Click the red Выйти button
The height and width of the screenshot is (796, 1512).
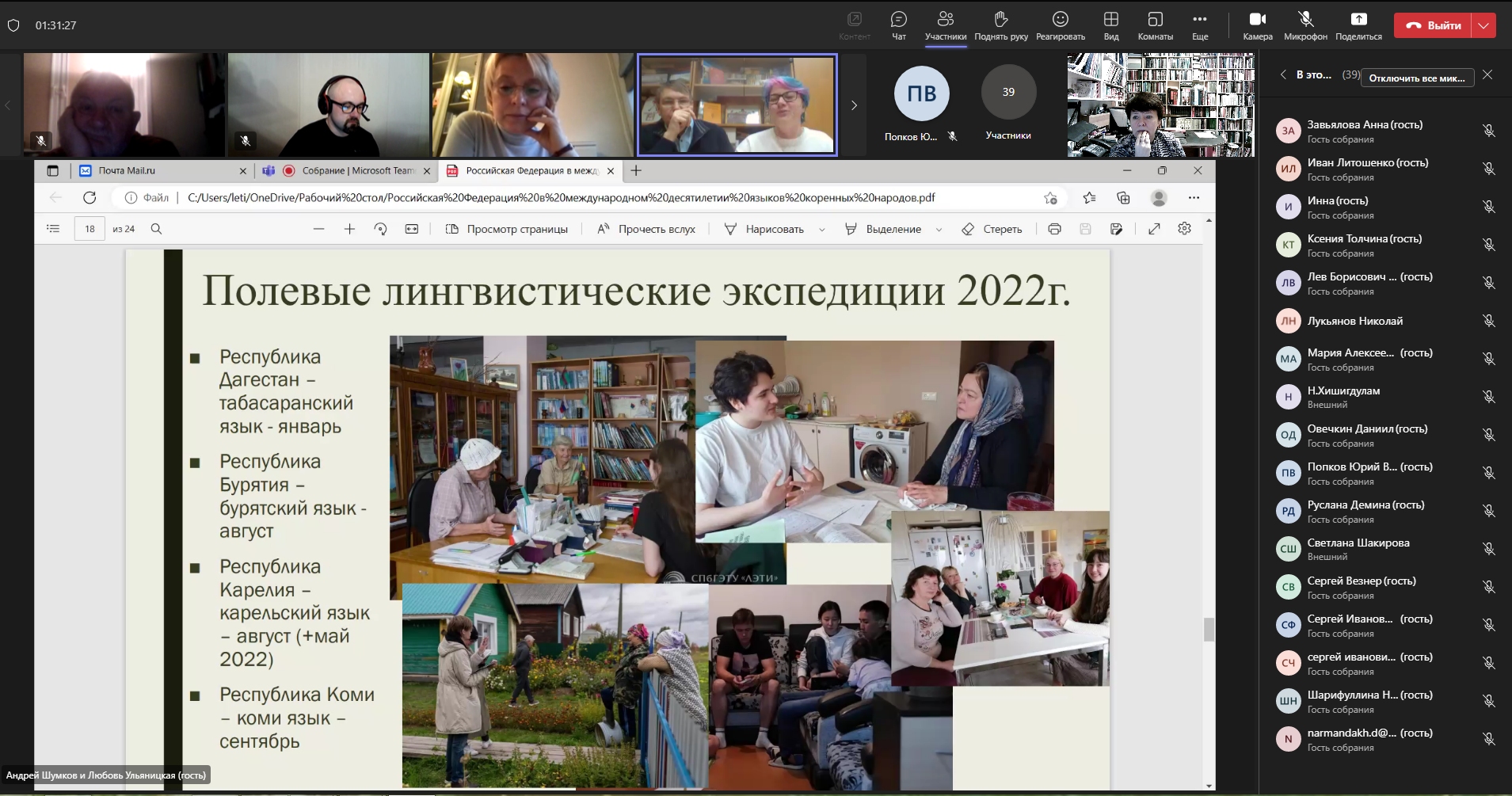1434,25
